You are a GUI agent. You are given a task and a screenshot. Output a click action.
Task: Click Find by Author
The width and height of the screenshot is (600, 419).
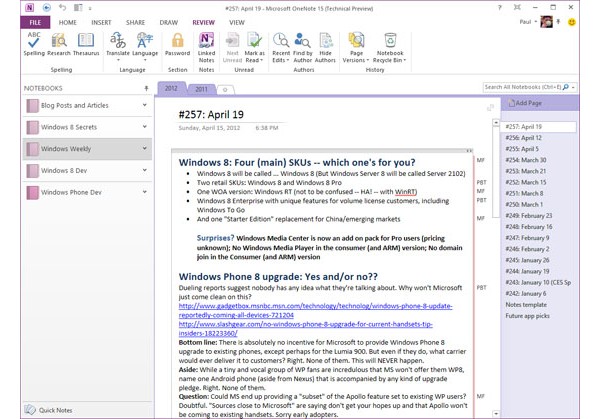pos(303,47)
